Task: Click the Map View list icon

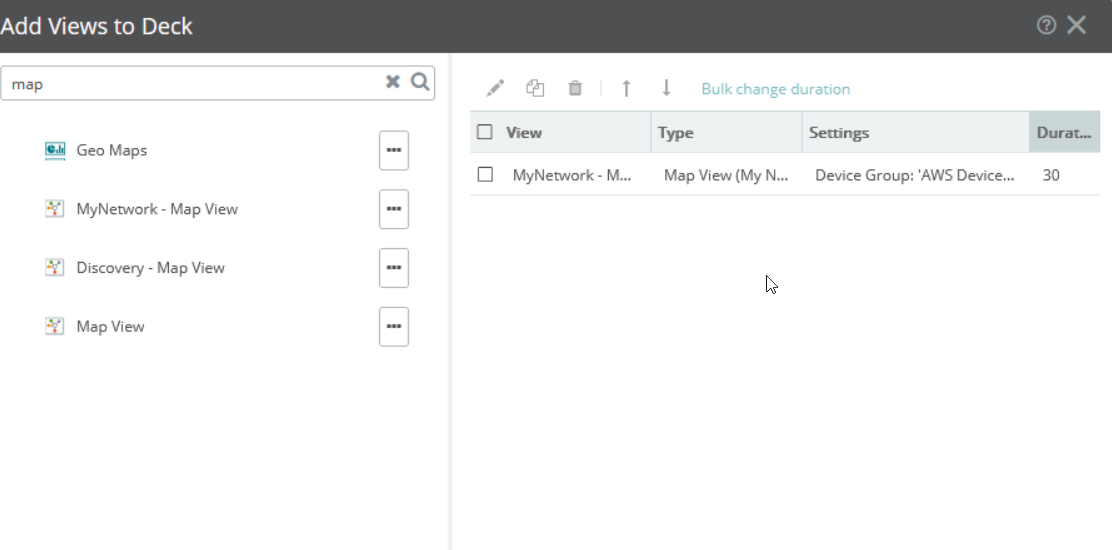Action: (x=55, y=327)
